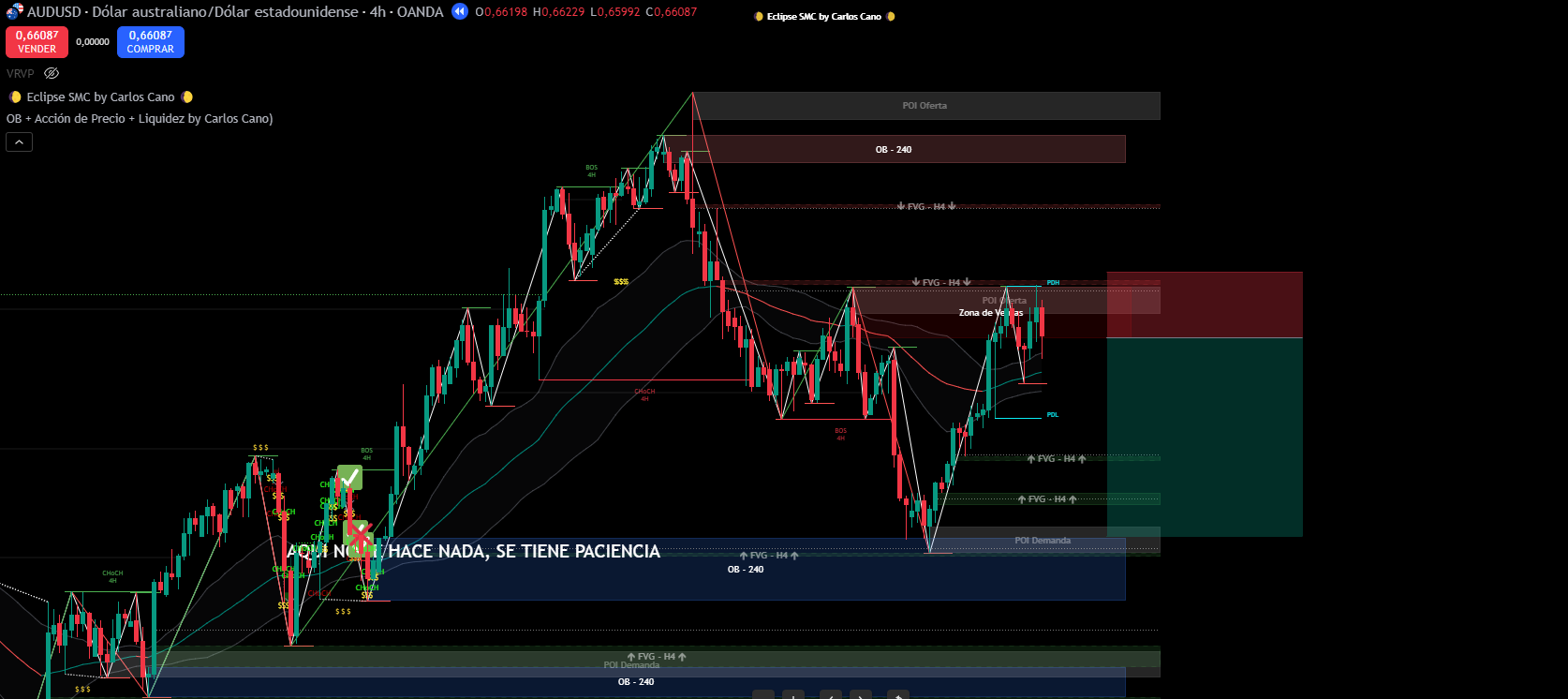Viewport: 1568px width, 699px height.
Task: Click the red VENDER sell button
Action: point(37,42)
